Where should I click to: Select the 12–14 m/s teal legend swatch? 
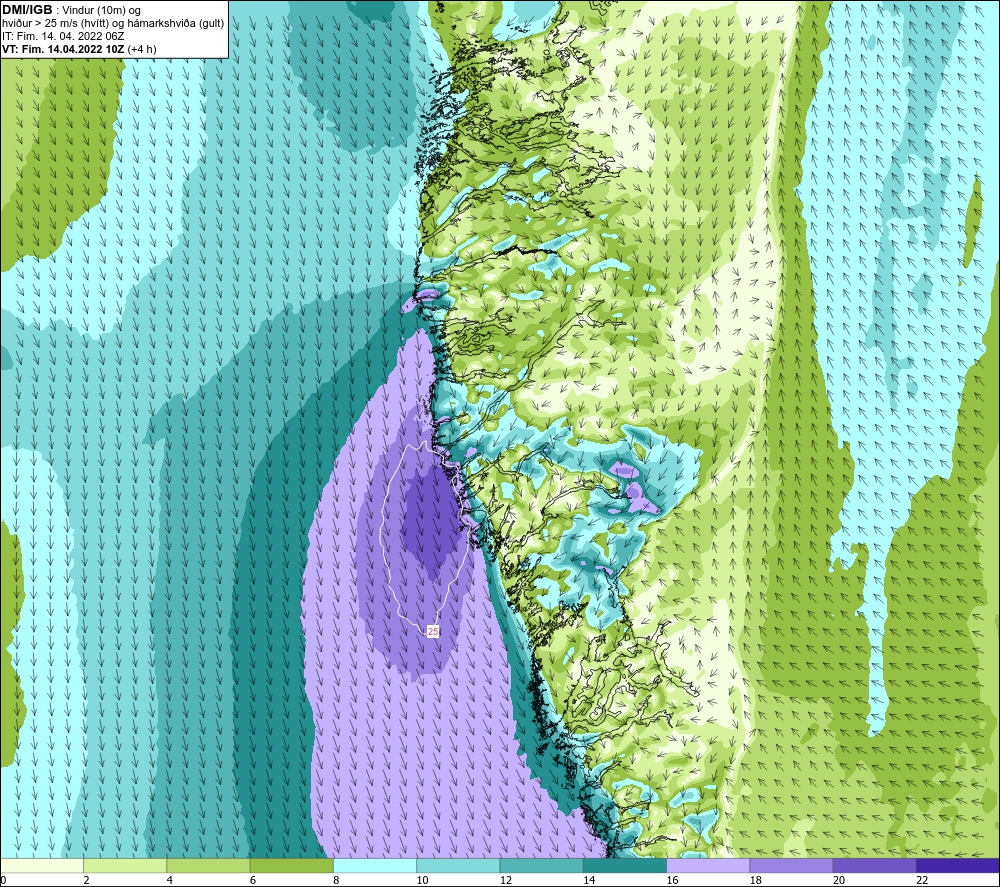[x=541, y=865]
